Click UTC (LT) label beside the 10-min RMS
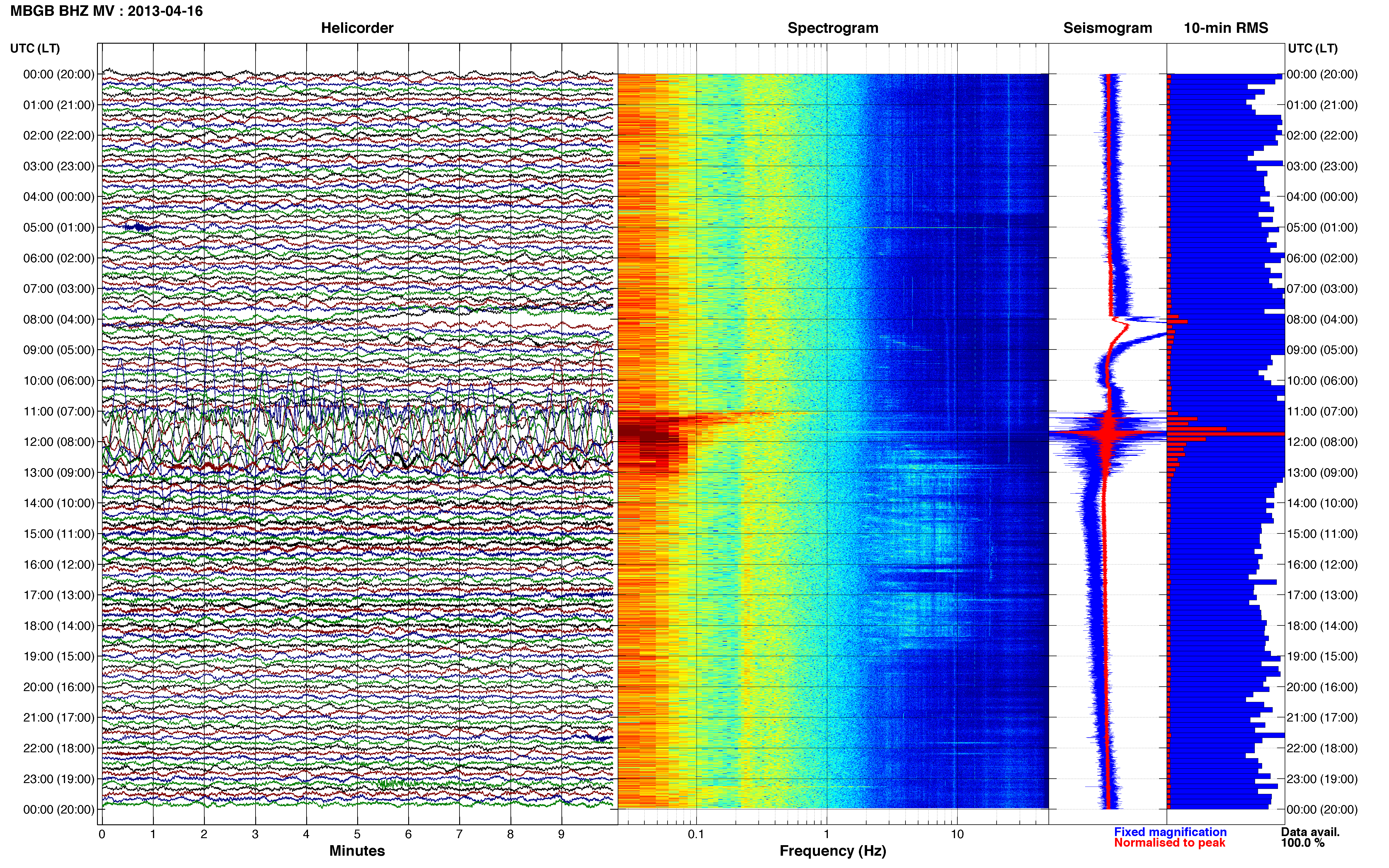 click(1313, 48)
